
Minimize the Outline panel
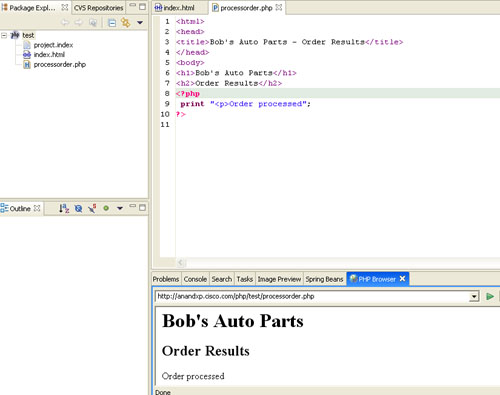point(133,206)
